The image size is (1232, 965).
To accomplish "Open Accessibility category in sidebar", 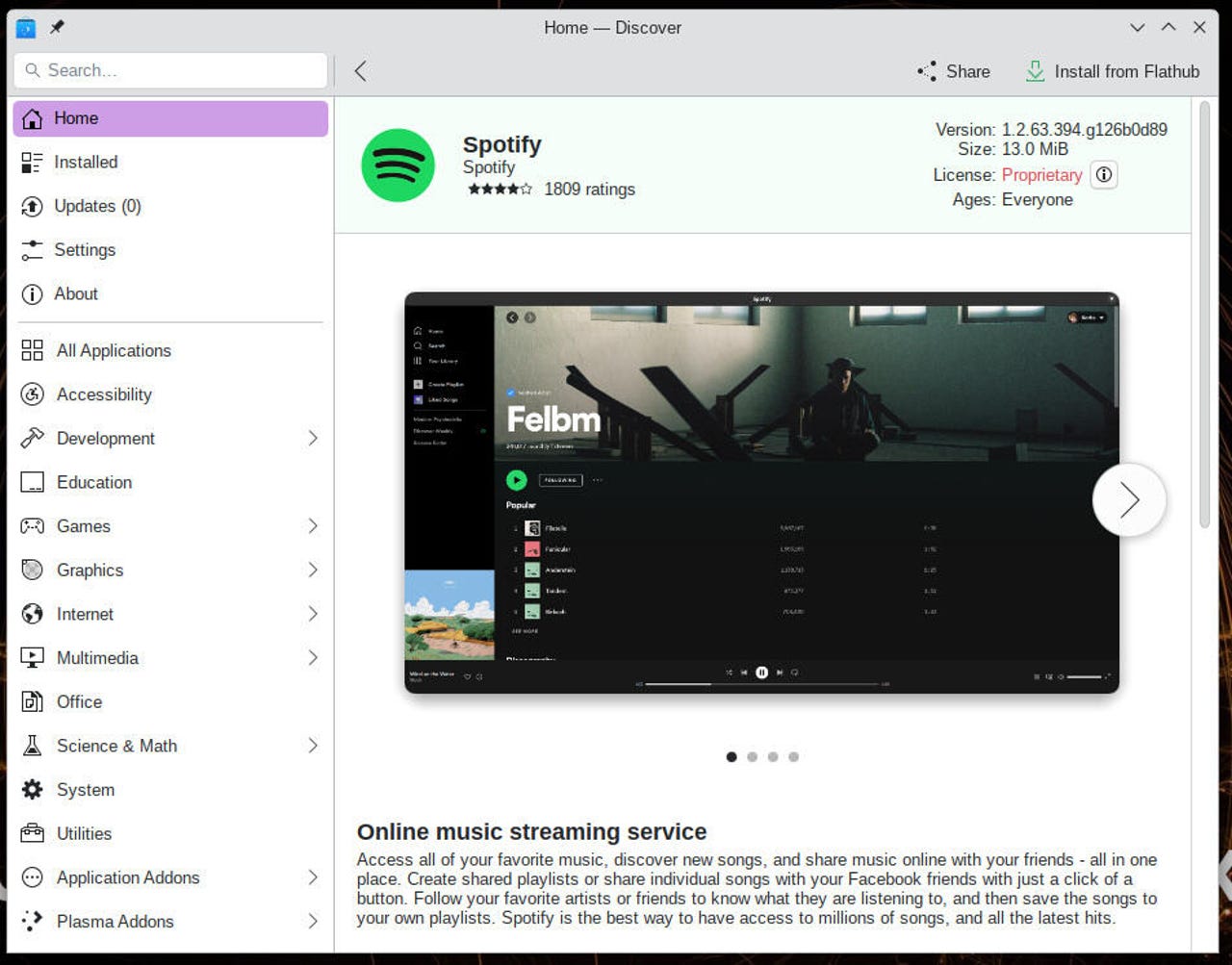I will pyautogui.click(x=104, y=394).
